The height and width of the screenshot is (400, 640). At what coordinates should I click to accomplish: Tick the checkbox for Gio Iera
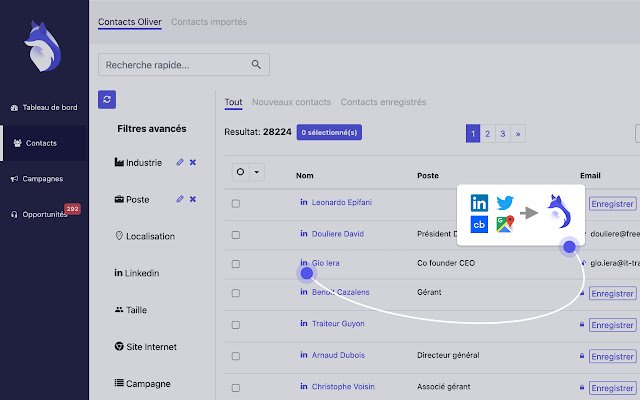pos(236,264)
